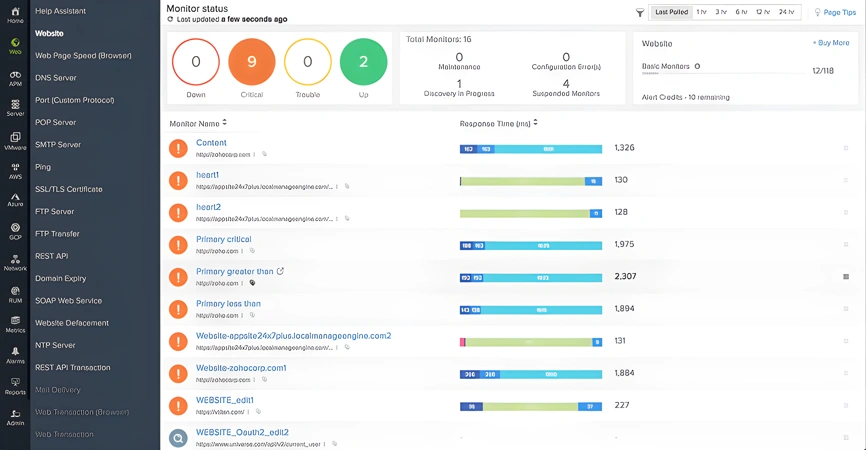The image size is (866, 450).
Task: Open the Admin sidebar icon
Action: tap(15, 414)
